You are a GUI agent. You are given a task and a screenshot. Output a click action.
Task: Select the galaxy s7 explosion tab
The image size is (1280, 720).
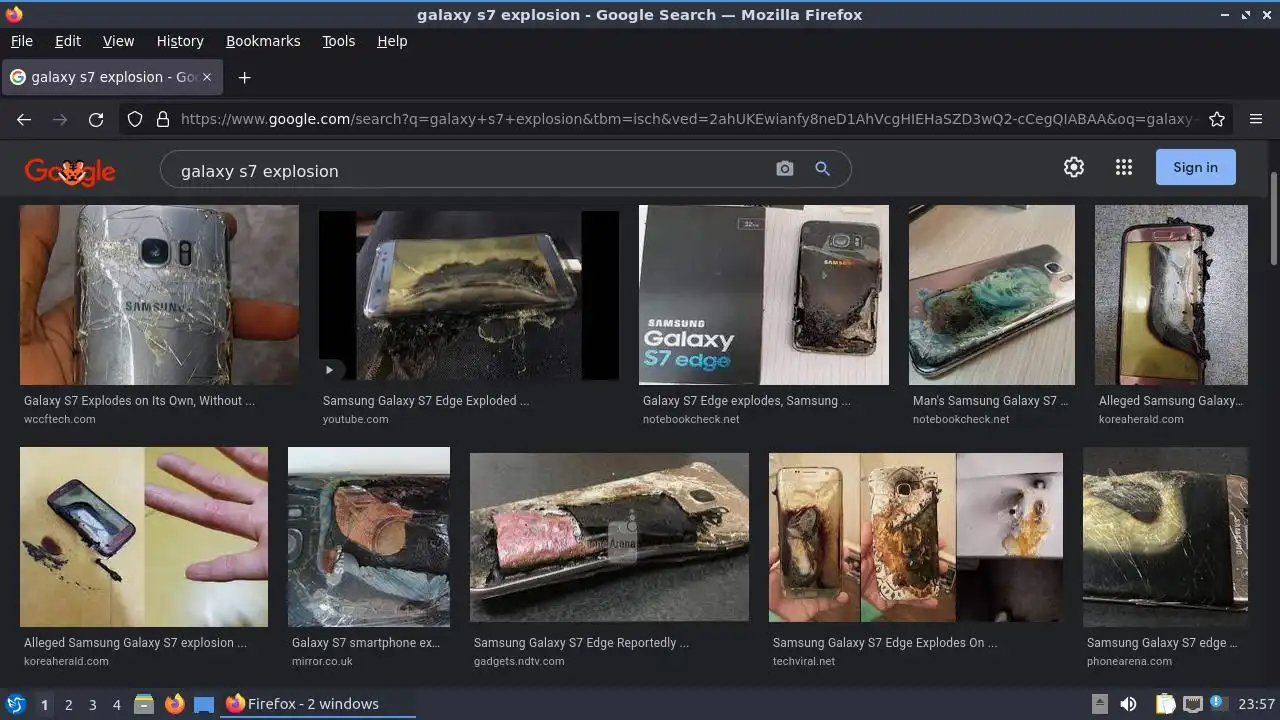112,77
